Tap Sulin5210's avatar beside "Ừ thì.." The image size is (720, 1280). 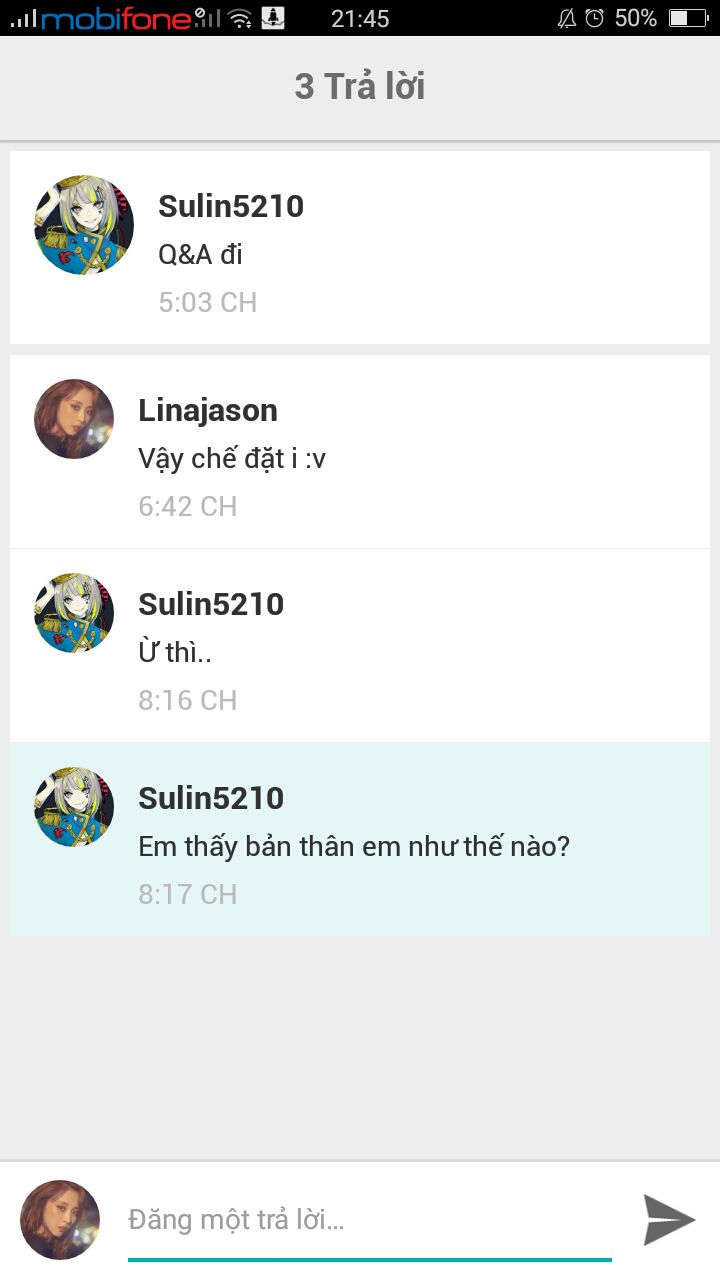[74, 613]
